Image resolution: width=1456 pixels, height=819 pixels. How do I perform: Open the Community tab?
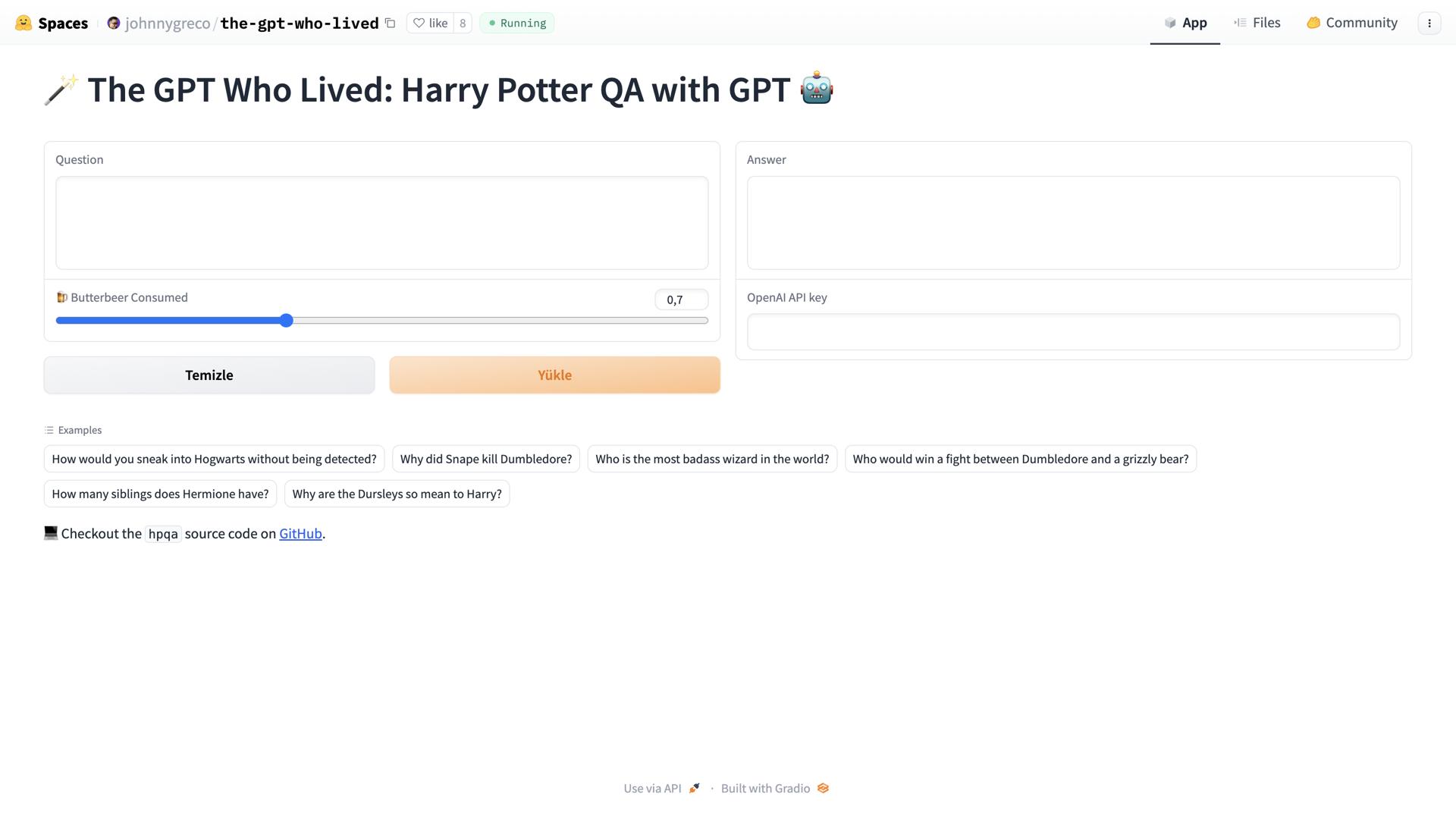point(1351,22)
